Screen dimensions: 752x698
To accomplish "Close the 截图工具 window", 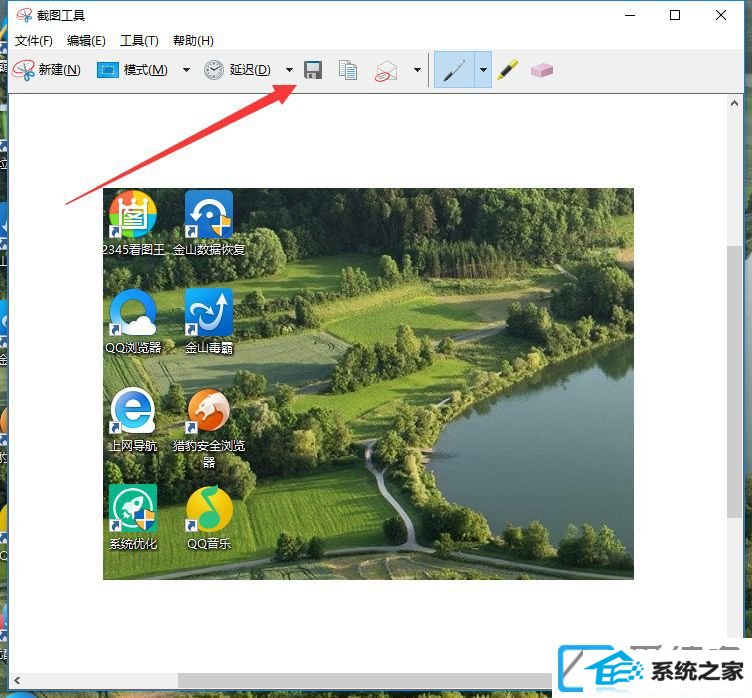I will click(x=720, y=15).
